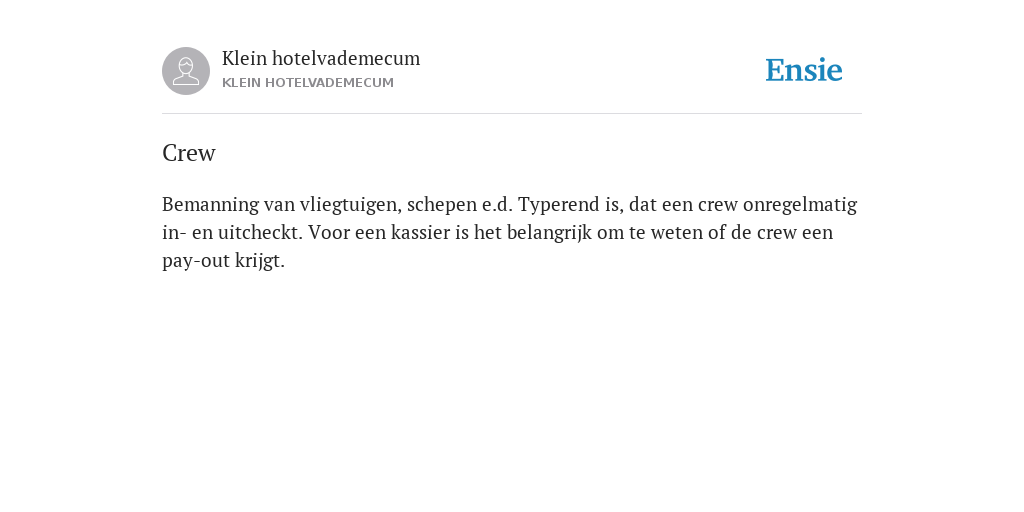
Task: Click the abbreviation e.d. in the text
Action: (498, 205)
